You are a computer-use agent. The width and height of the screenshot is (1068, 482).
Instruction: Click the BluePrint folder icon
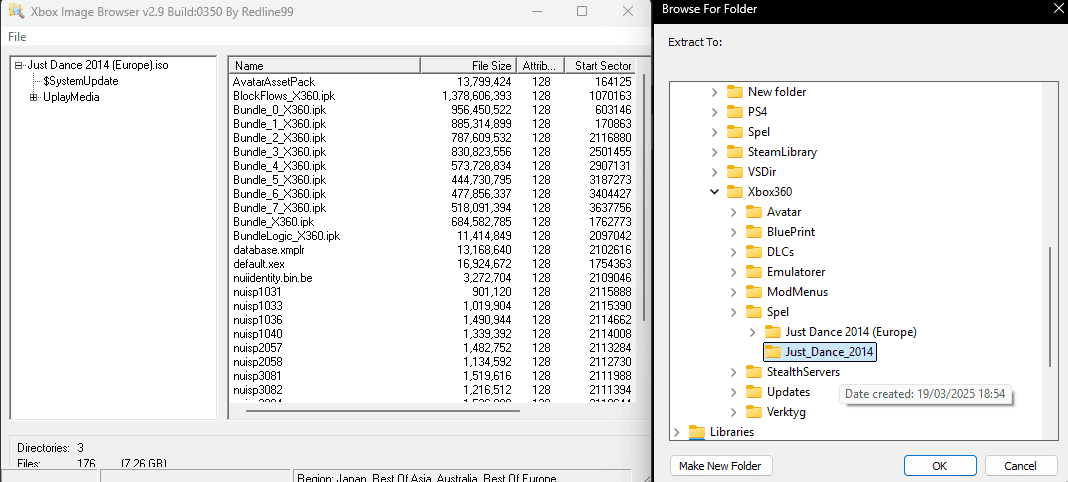[x=753, y=231]
